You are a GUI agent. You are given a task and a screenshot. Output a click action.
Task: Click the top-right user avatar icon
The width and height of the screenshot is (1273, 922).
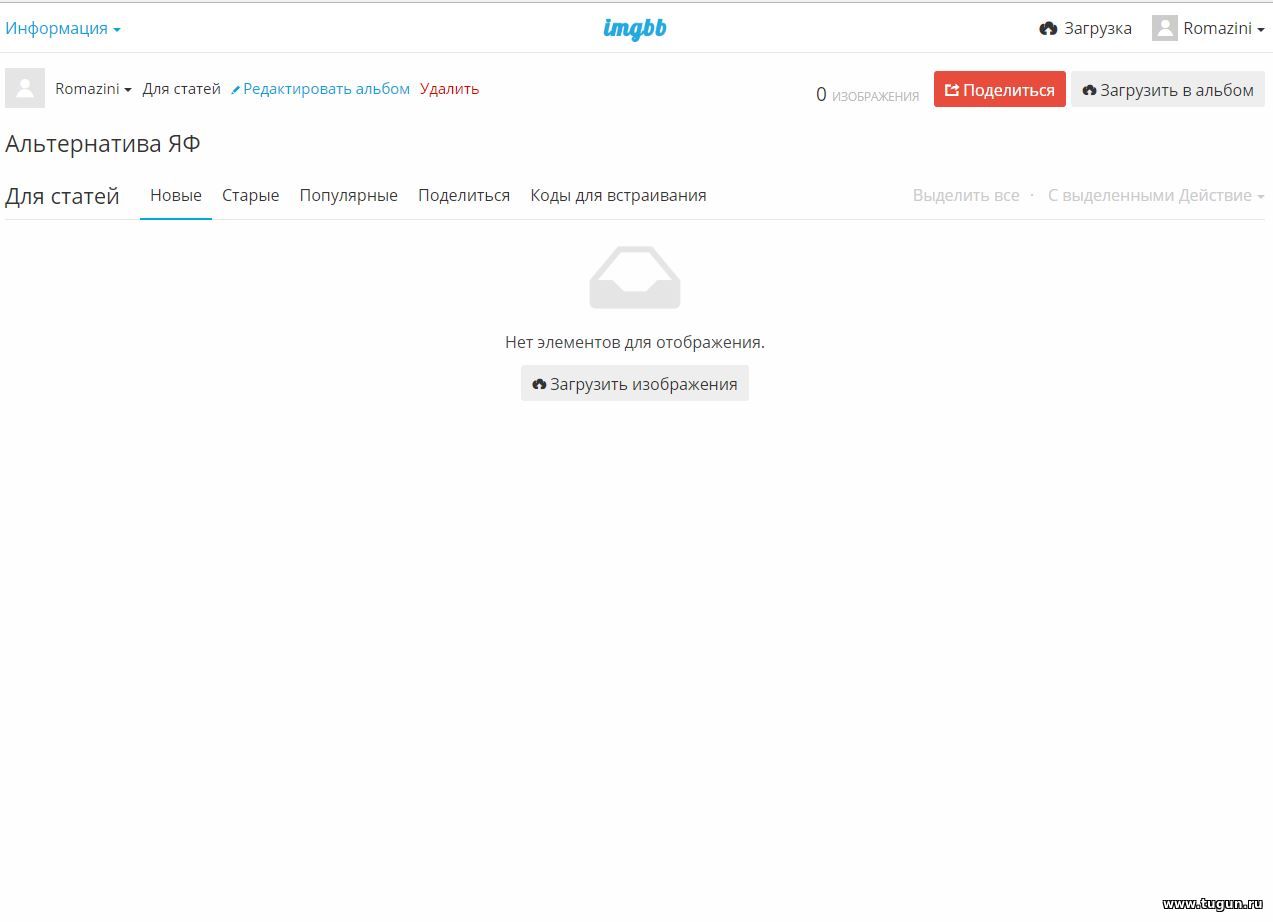[x=1165, y=28]
